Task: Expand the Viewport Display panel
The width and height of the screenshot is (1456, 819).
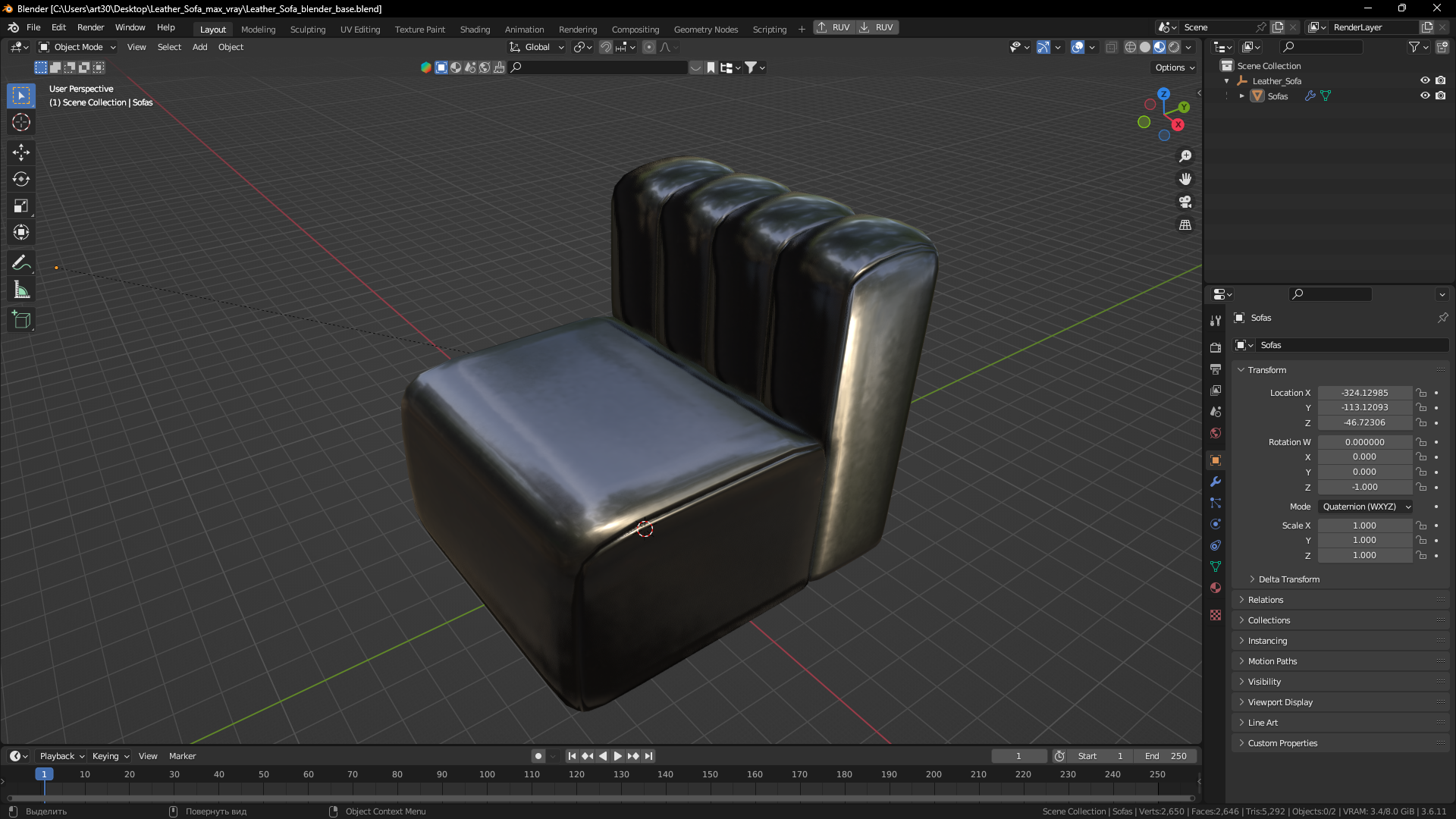Action: (x=1280, y=702)
